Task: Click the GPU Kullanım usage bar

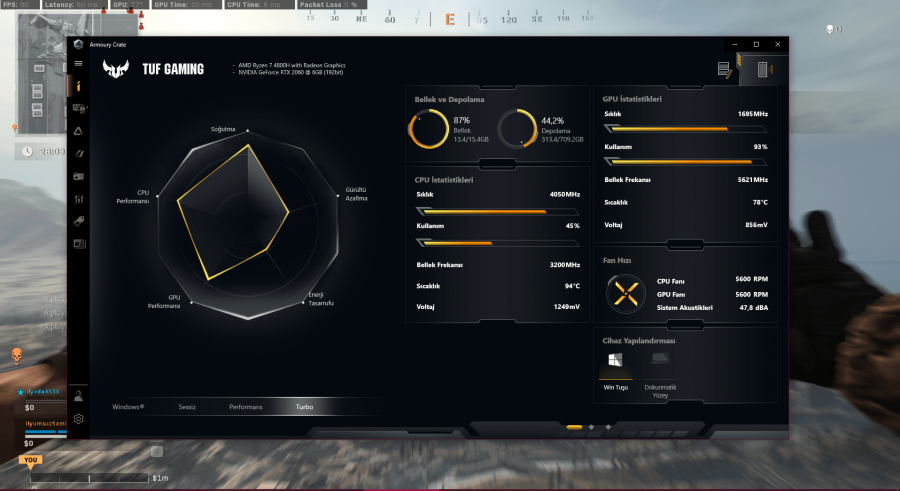Action: pos(685,163)
